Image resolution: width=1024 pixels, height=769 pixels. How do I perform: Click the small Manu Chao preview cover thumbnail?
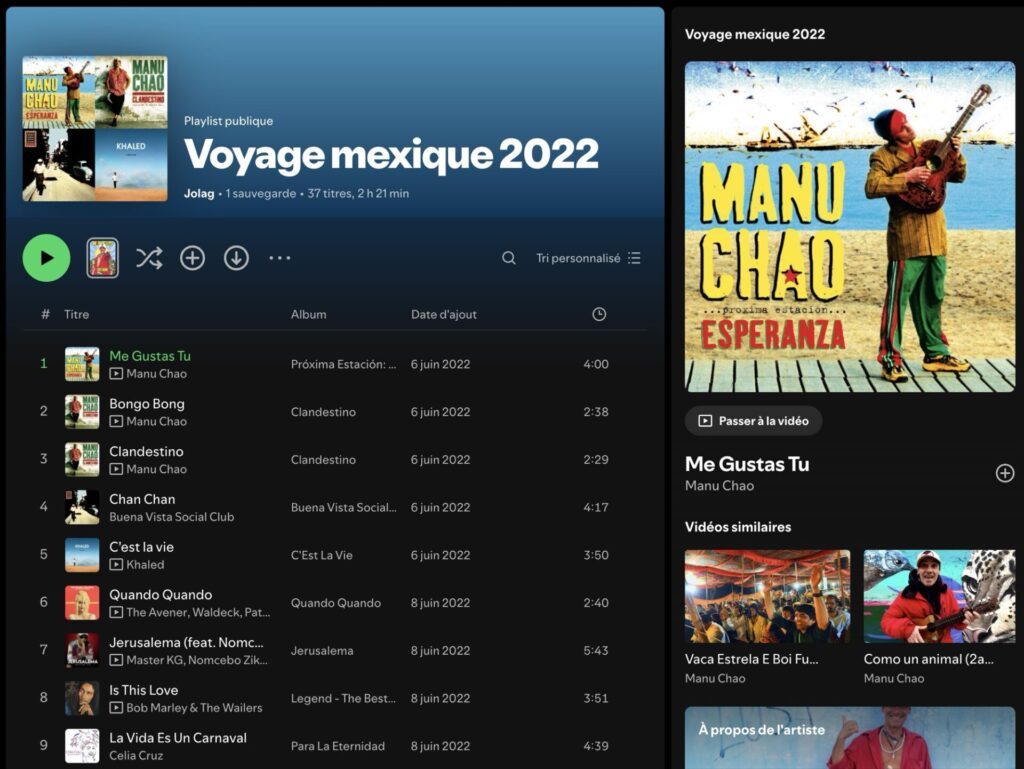103,258
